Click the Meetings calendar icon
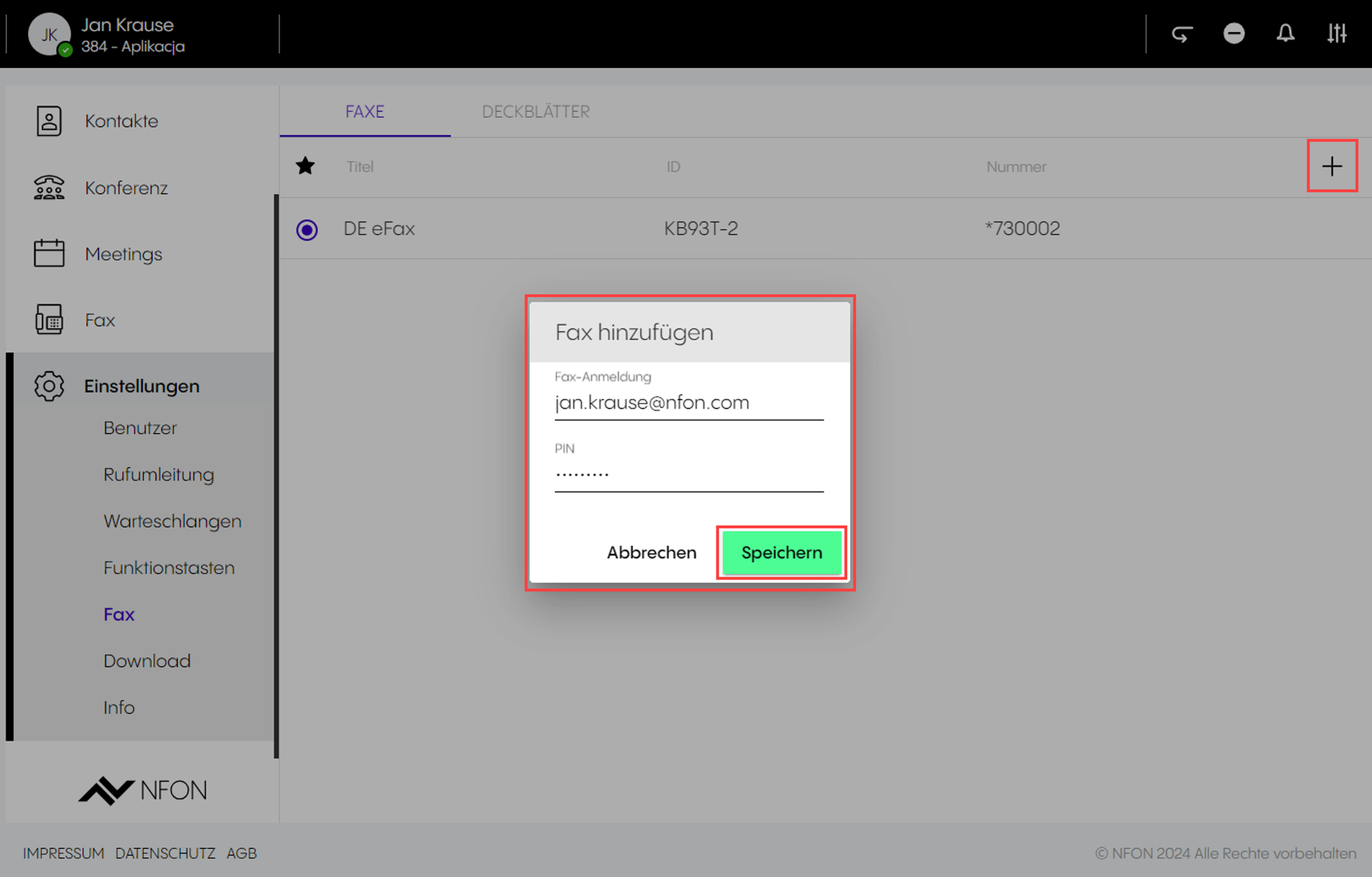 click(49, 254)
